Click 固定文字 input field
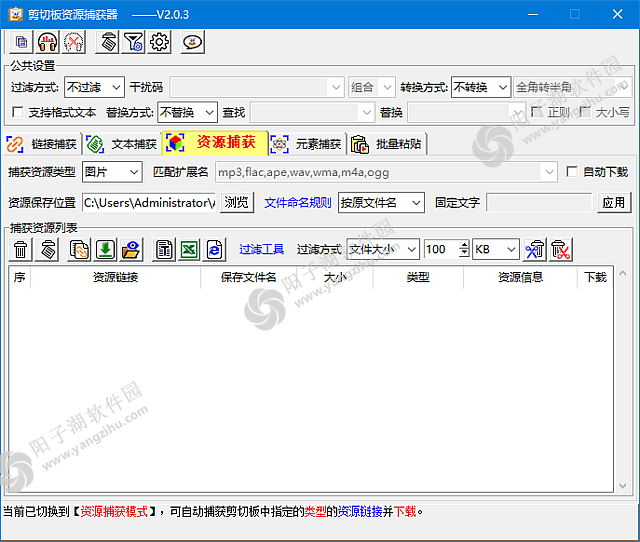 pos(539,202)
